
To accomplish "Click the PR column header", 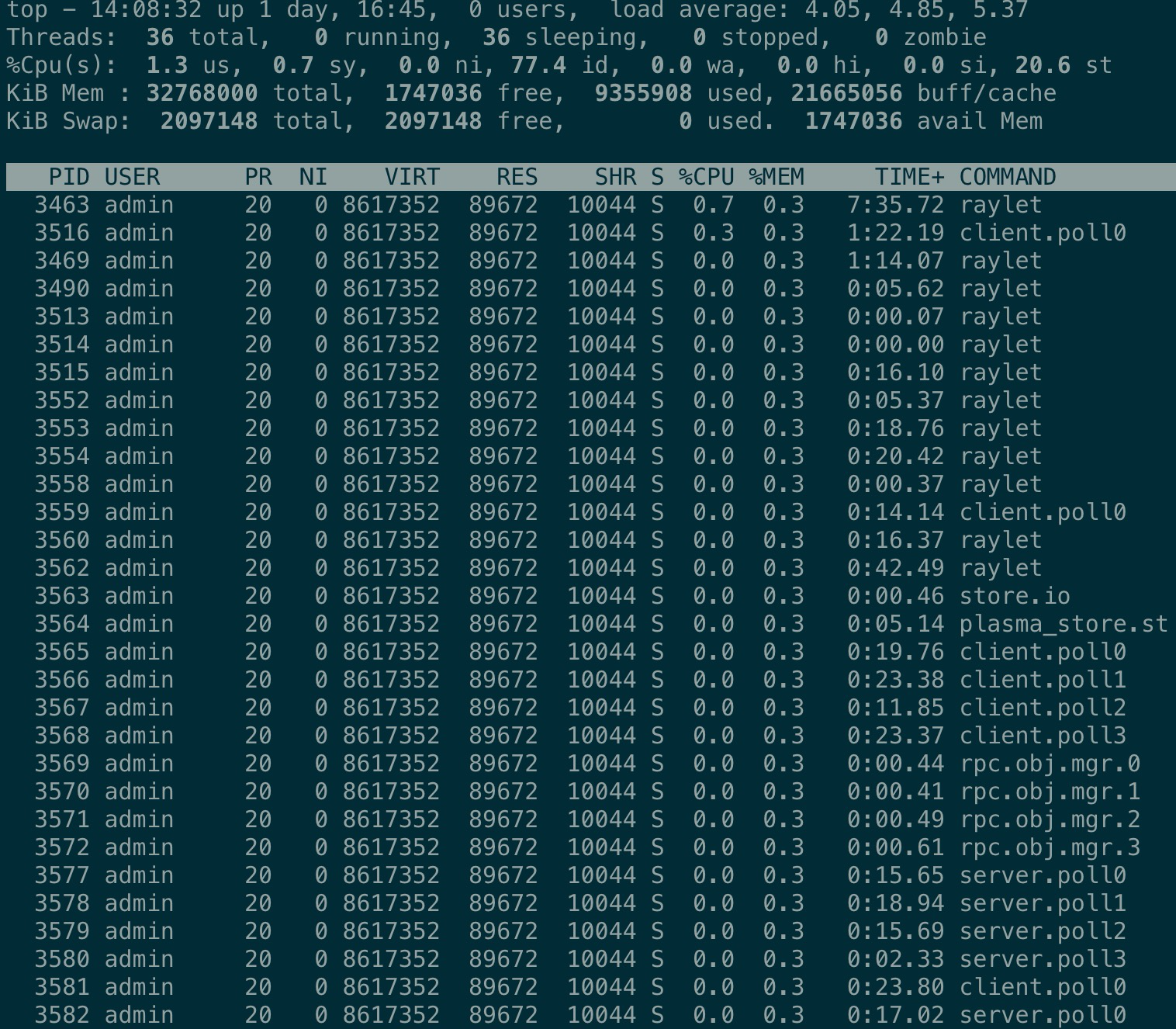I will point(258,177).
